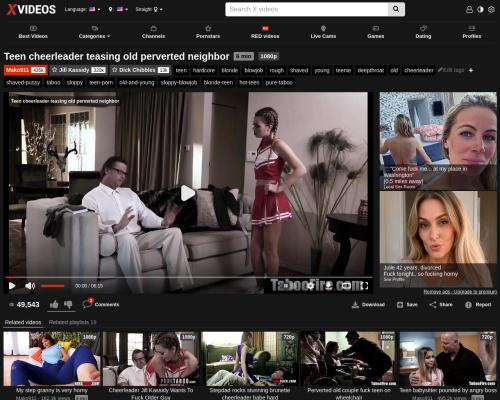The height and width of the screenshot is (400, 500).
Task: Go to Profiles
Action: [472, 32]
